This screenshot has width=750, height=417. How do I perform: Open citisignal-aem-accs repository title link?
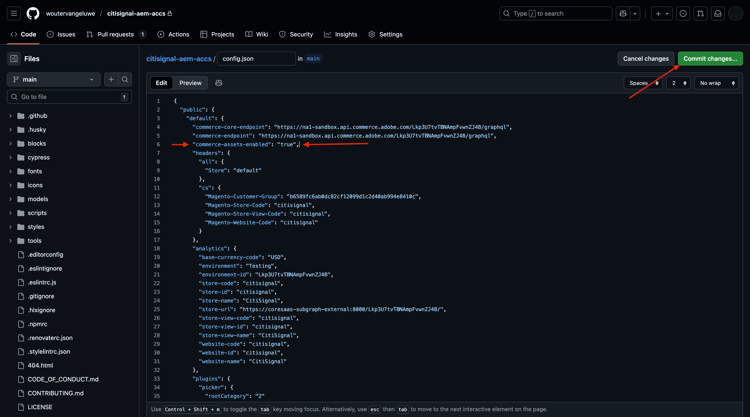(136, 13)
